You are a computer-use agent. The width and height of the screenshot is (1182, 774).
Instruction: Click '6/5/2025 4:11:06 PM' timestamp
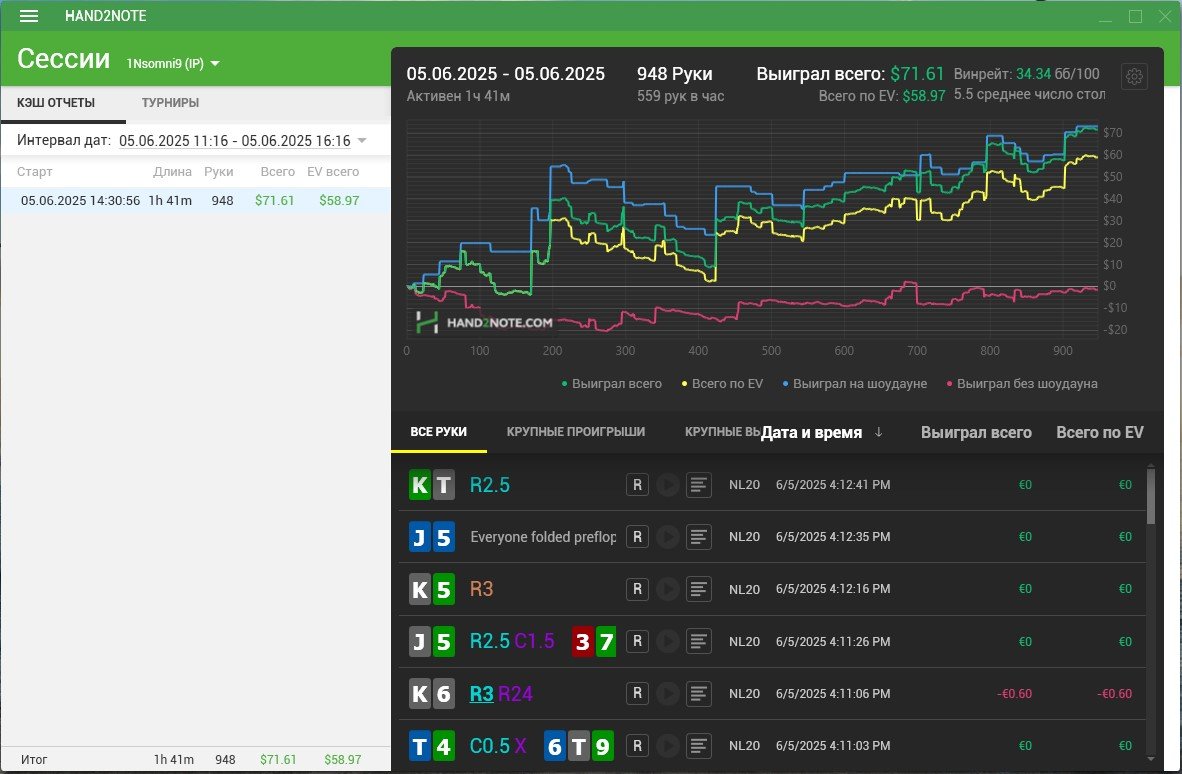coord(833,693)
